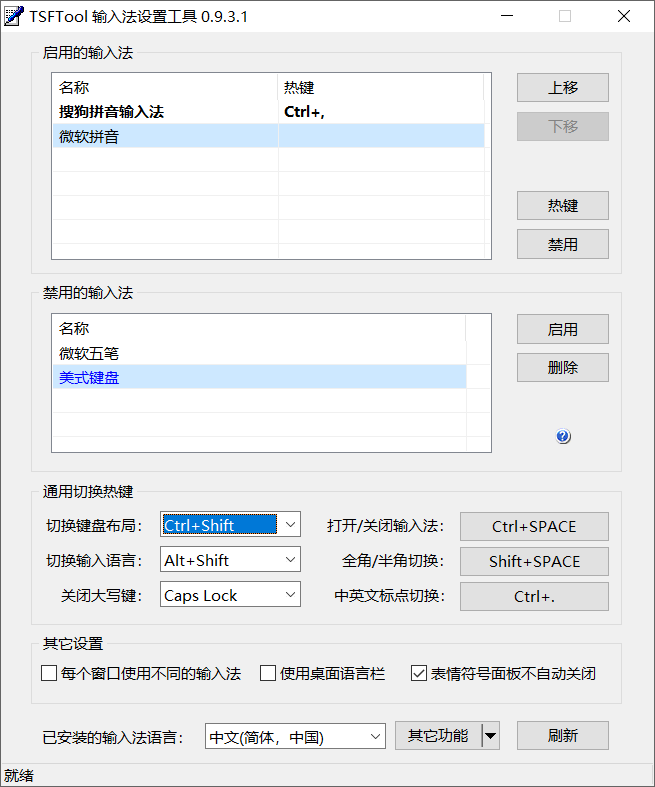This screenshot has width=655, height=787.
Task: Click the Shift+SPACE hotkey button
Action: click(534, 561)
